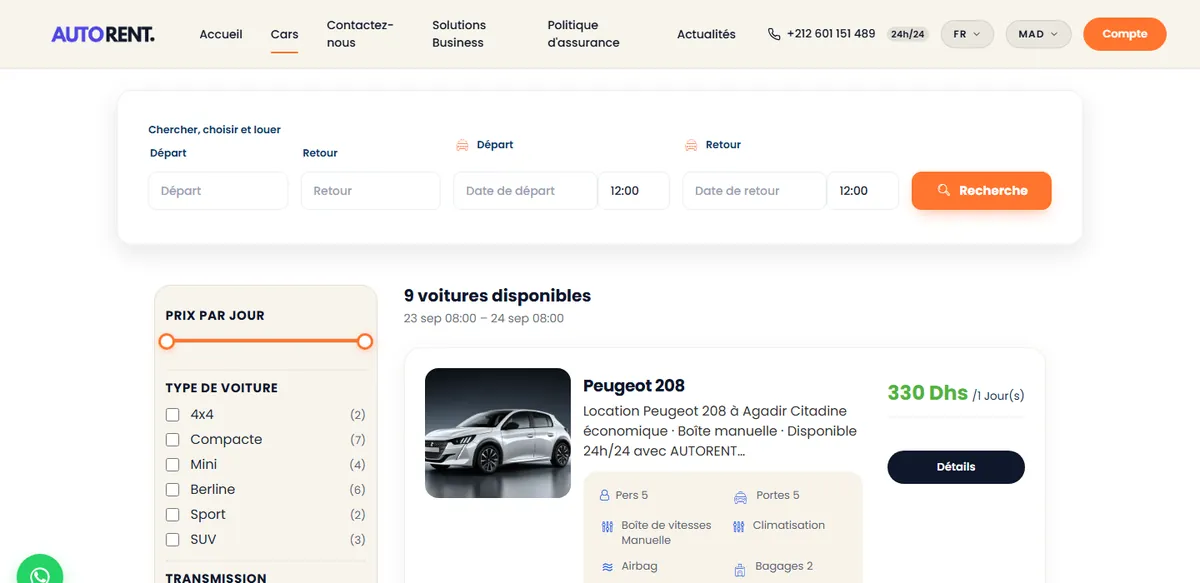This screenshot has height=583, width=1200.
Task: Tick the 4x4 car type checkbox
Action: 172,414
